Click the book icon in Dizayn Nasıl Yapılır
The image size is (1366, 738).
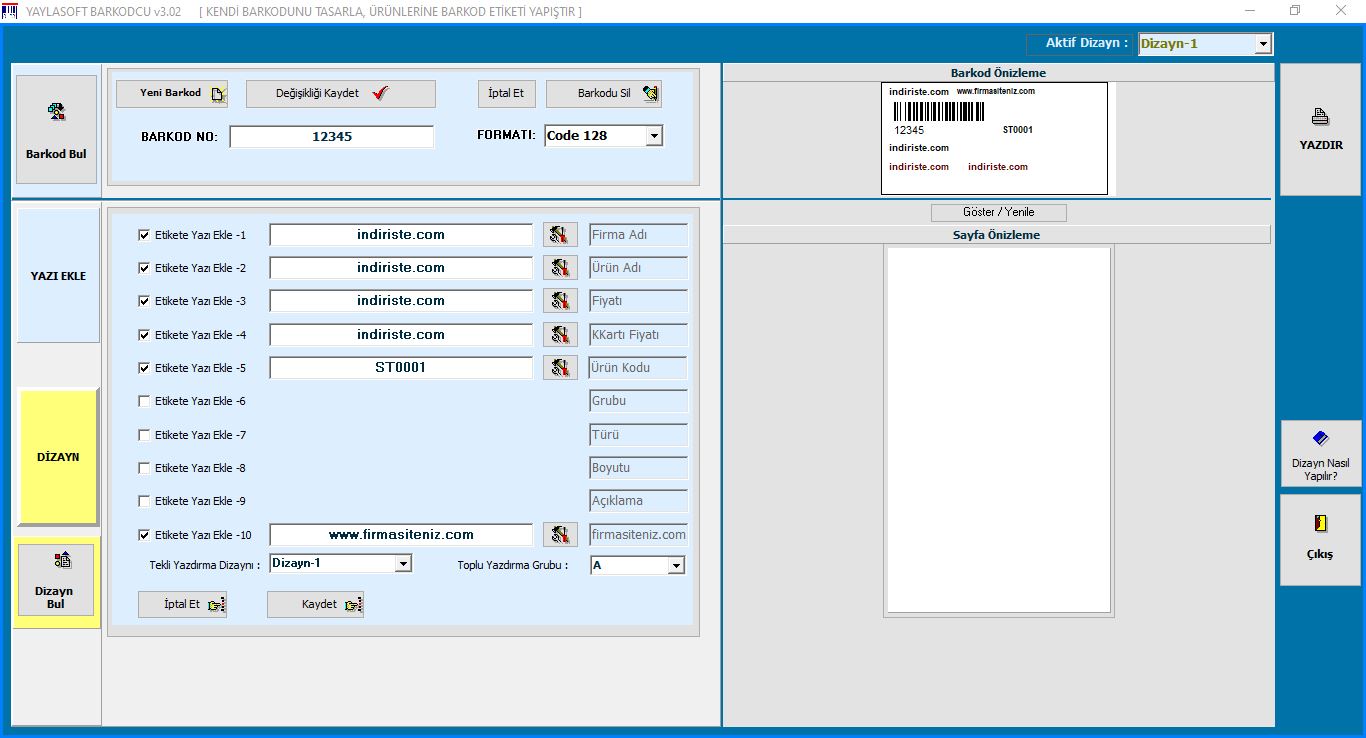(1320, 438)
